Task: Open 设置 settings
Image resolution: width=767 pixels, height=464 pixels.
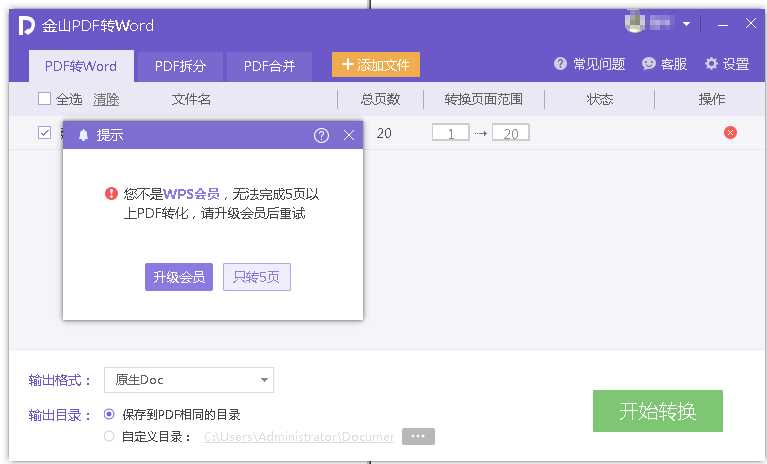Action: [x=727, y=64]
